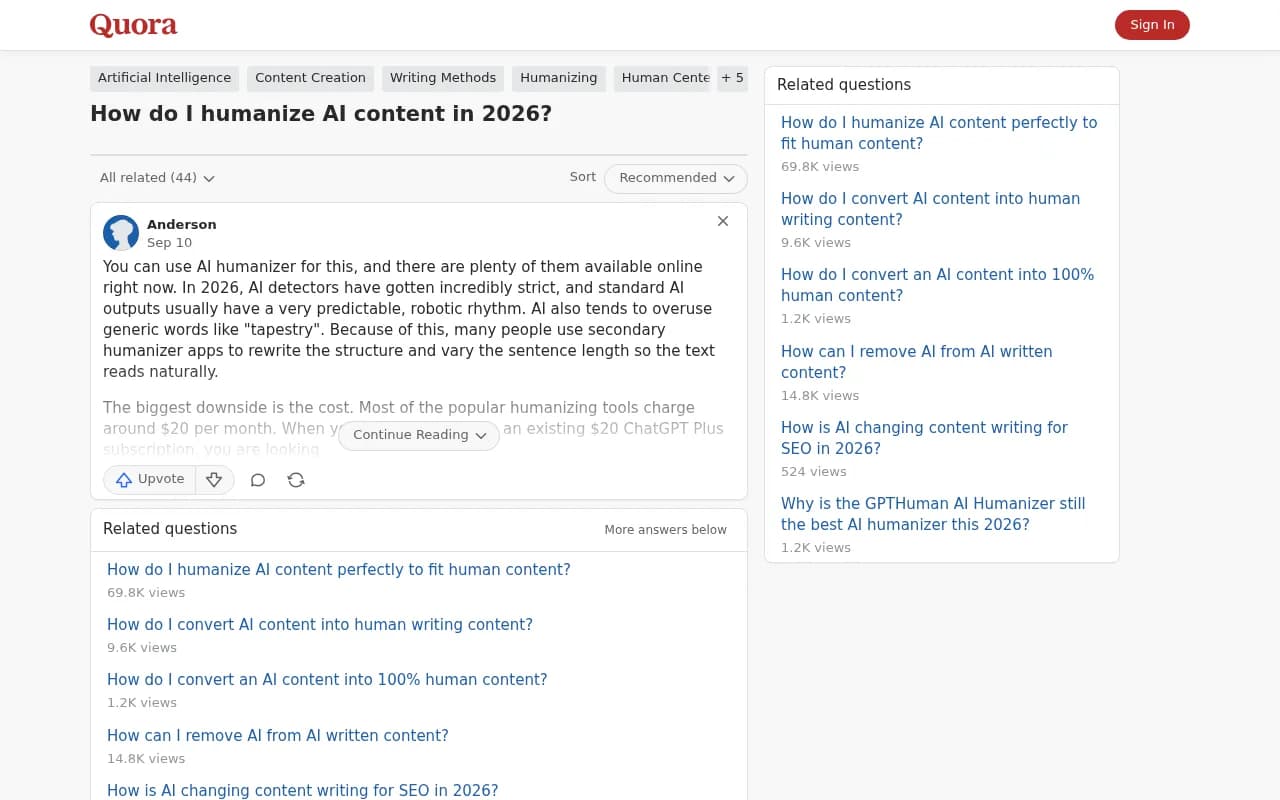Viewport: 1280px width, 800px height.
Task: Upvote Anderson's answer
Action: pyautogui.click(x=150, y=480)
